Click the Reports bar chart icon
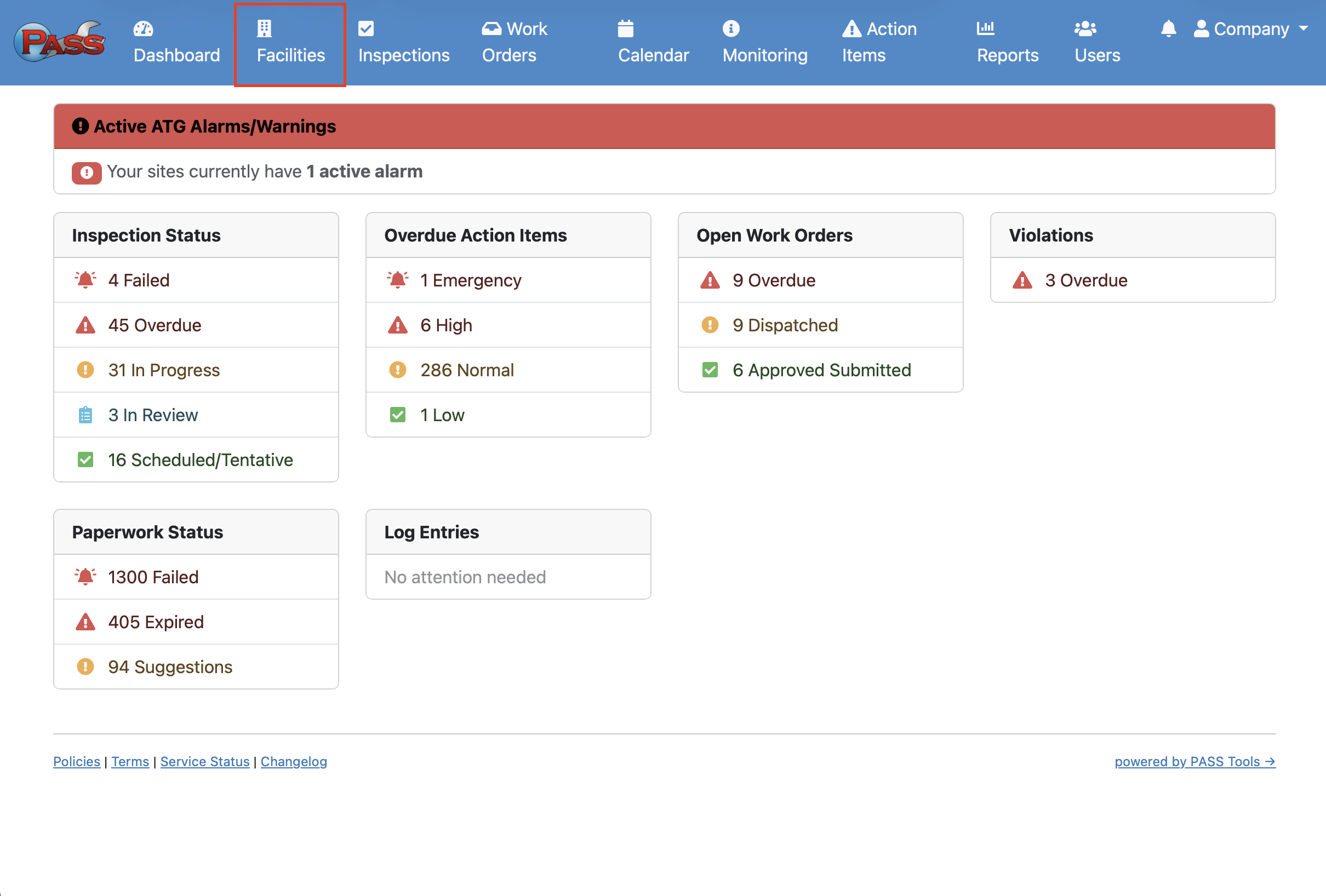This screenshot has height=896, width=1326. [985, 28]
